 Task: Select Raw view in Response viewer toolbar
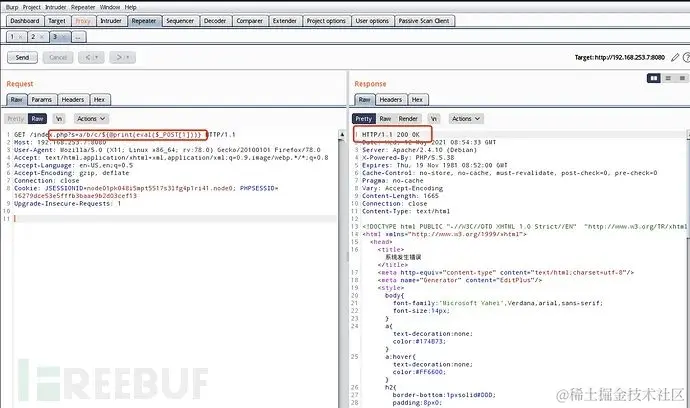point(385,119)
